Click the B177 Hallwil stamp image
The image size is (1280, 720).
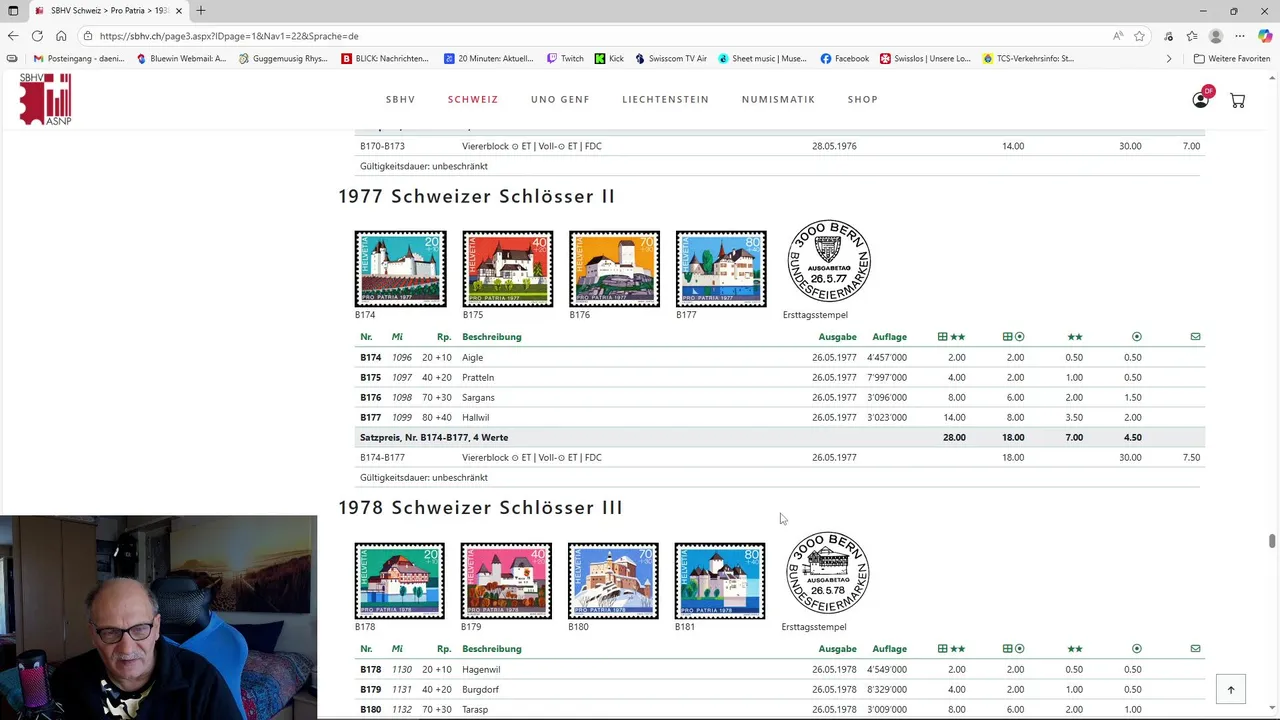[721, 268]
